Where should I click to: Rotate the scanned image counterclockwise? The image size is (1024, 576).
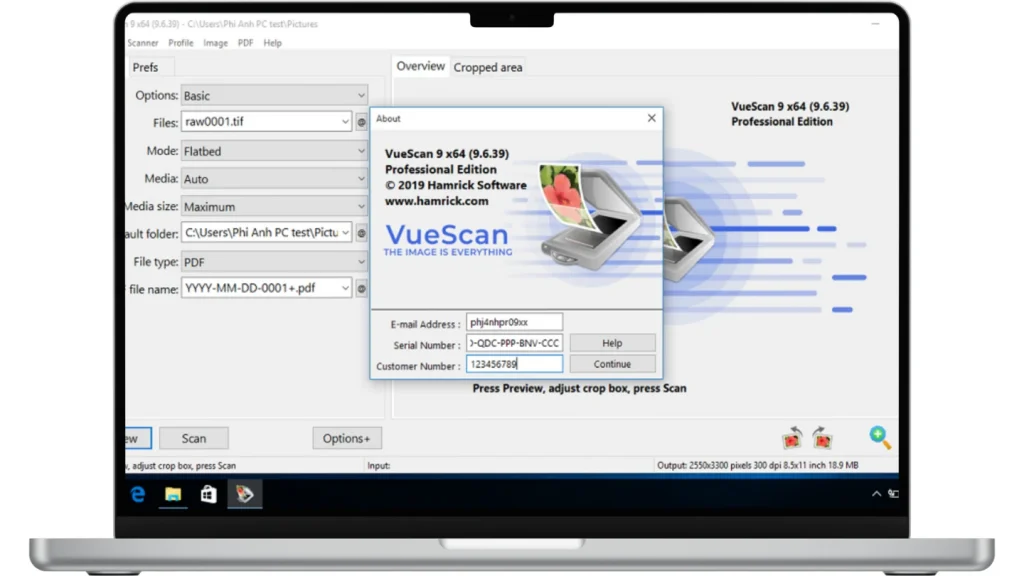point(791,438)
